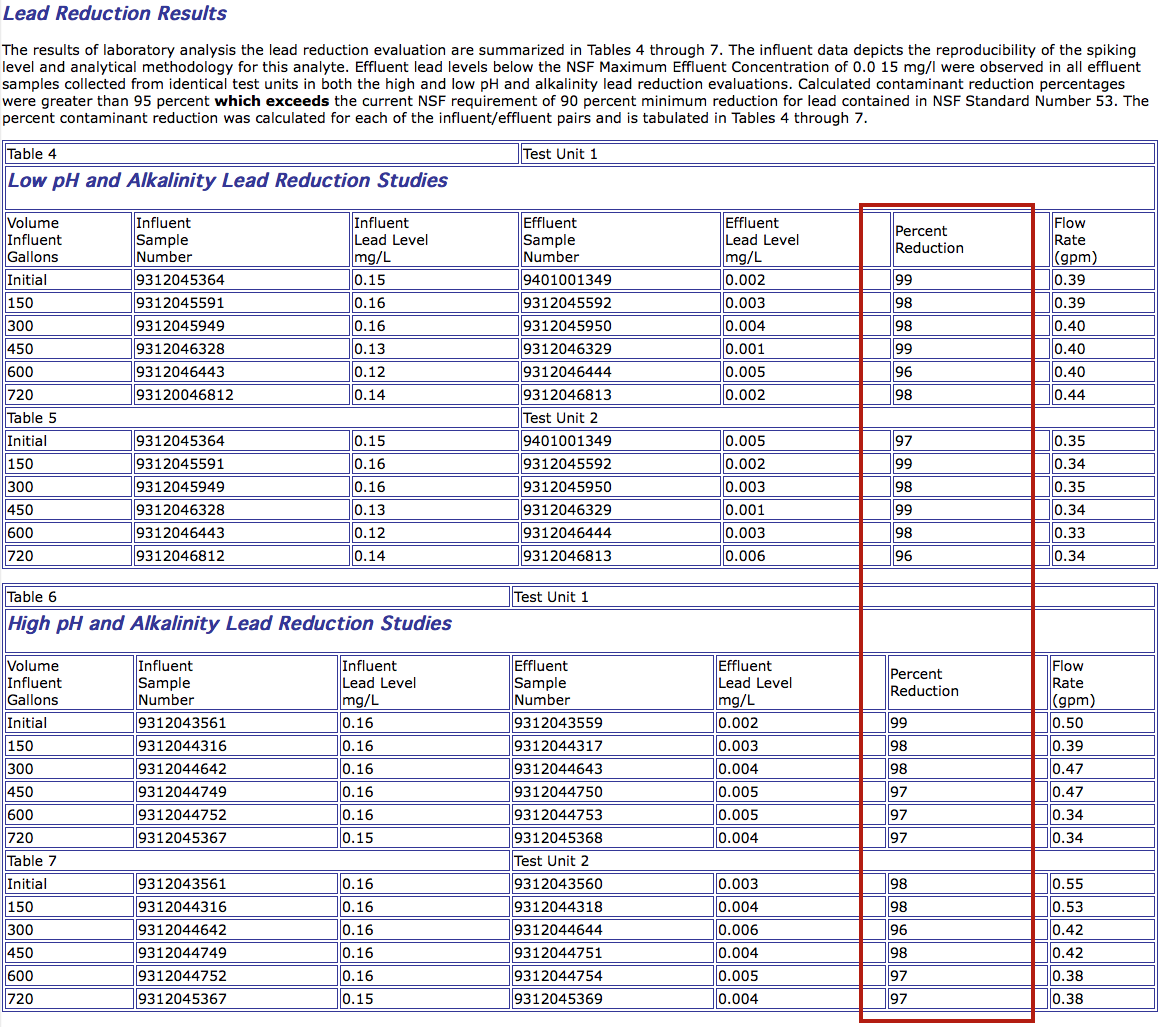Click the bold 'which exceeds' text
This screenshot has width=1158, height=1027.
pos(272,101)
